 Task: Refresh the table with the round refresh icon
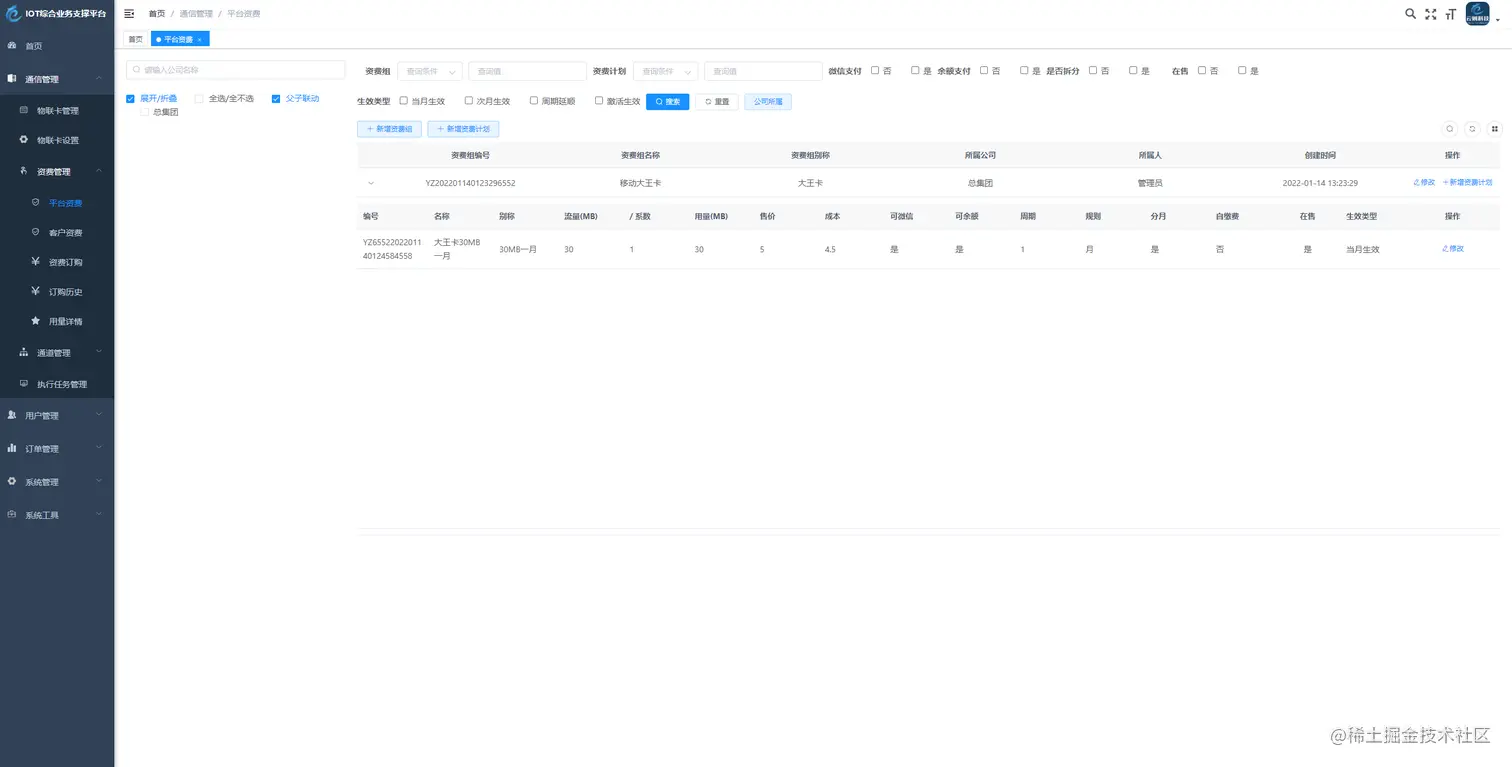tap(1472, 128)
